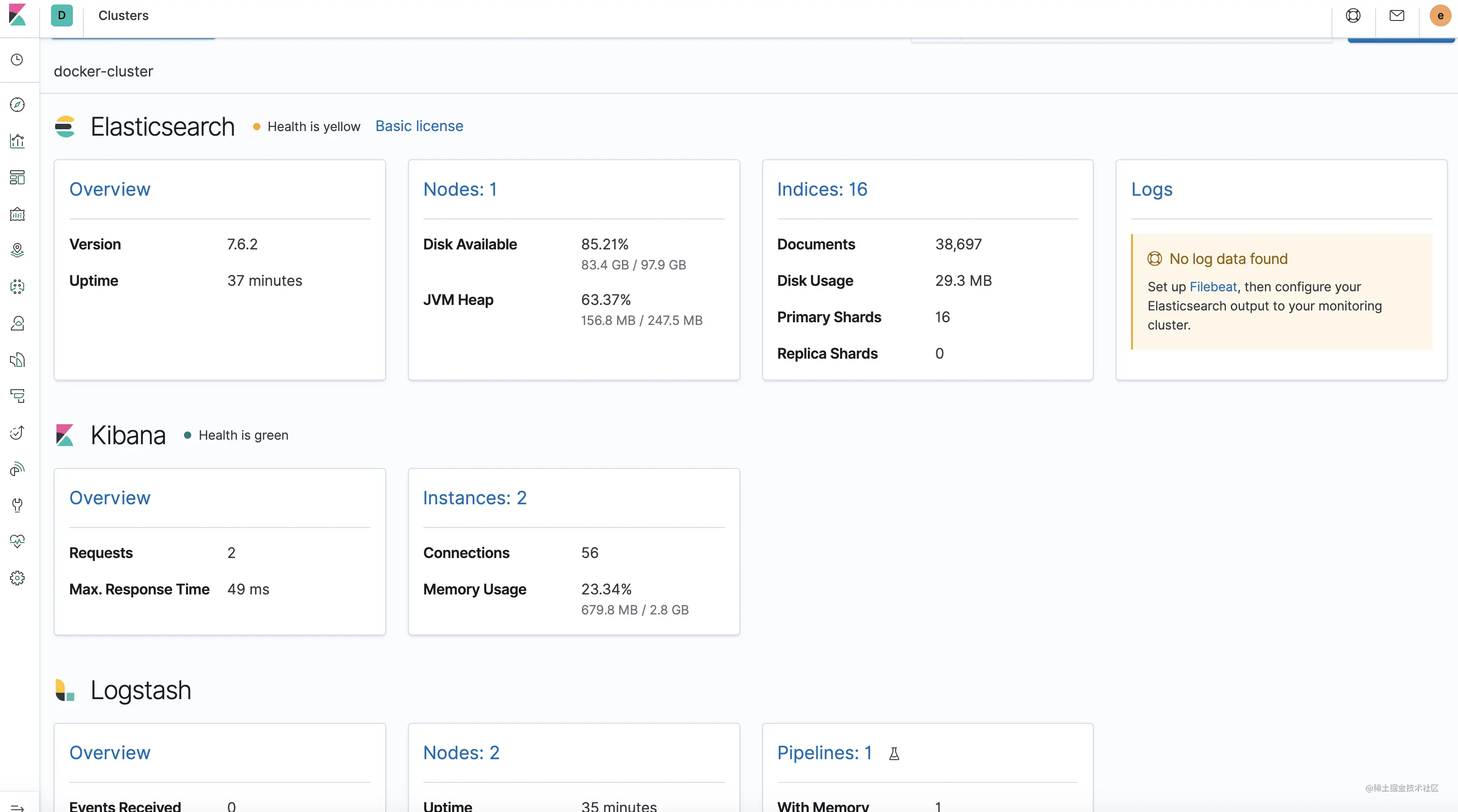1458x812 pixels.
Task: Click Connections value 56
Action: coord(590,553)
